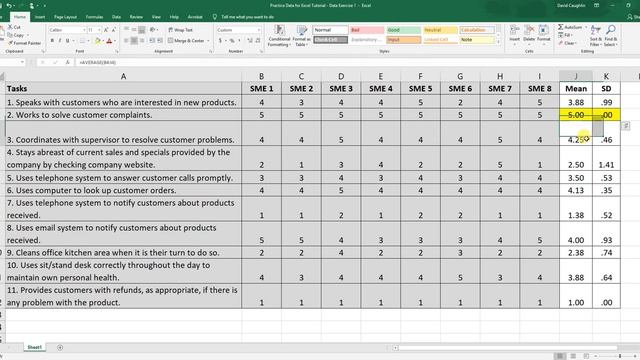Click the Increase Decimal icon
640x360 pixels.
pyautogui.click(x=250, y=41)
